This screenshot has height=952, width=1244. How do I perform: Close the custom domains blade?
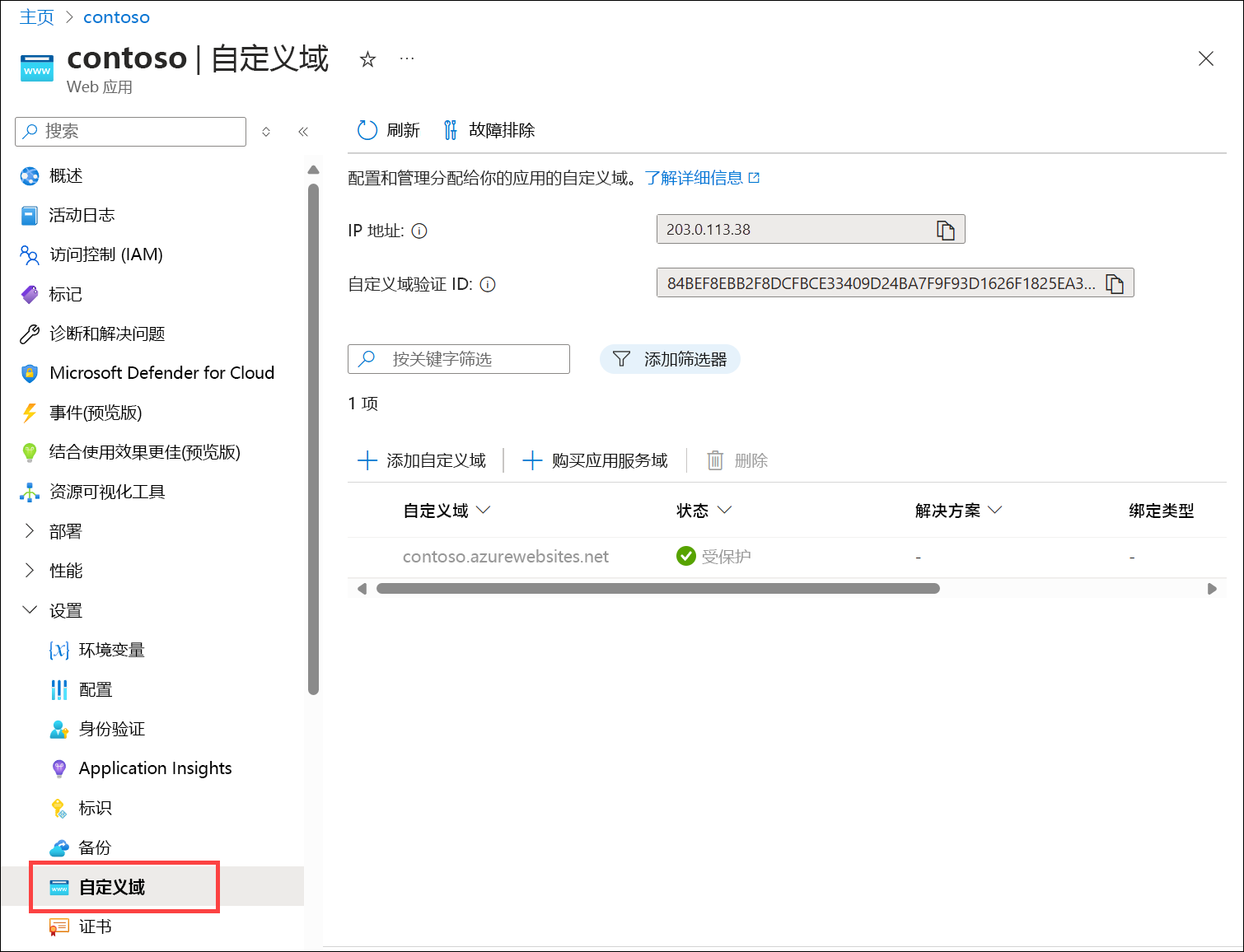[1205, 58]
